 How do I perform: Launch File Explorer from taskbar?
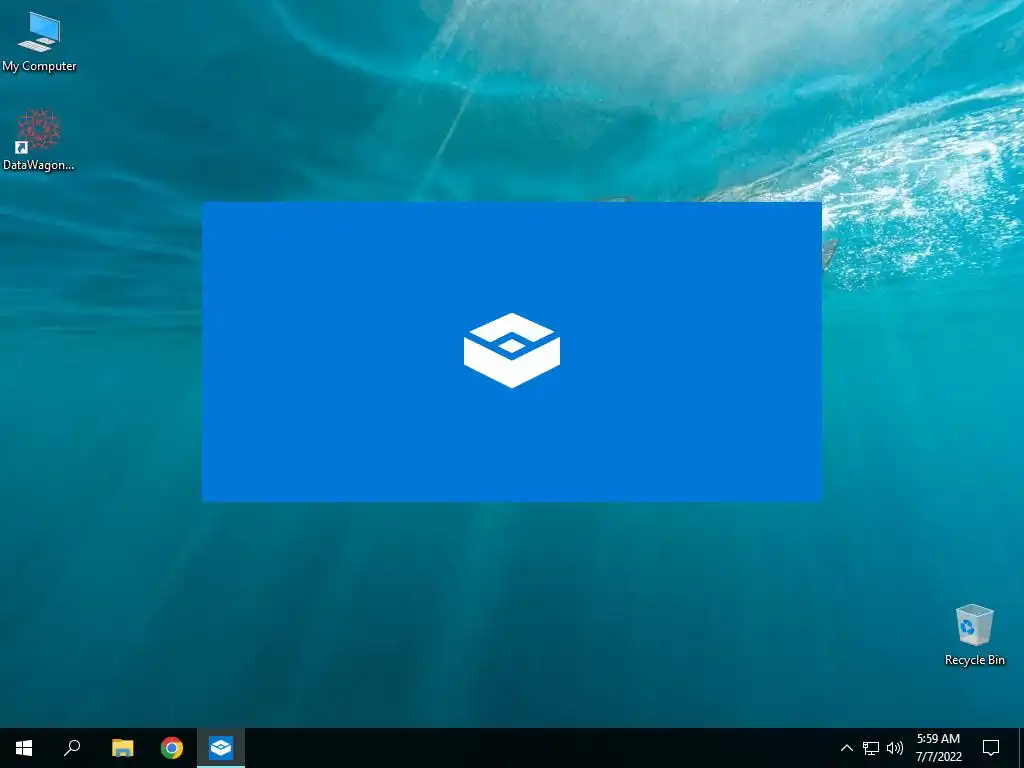pyautogui.click(x=122, y=748)
